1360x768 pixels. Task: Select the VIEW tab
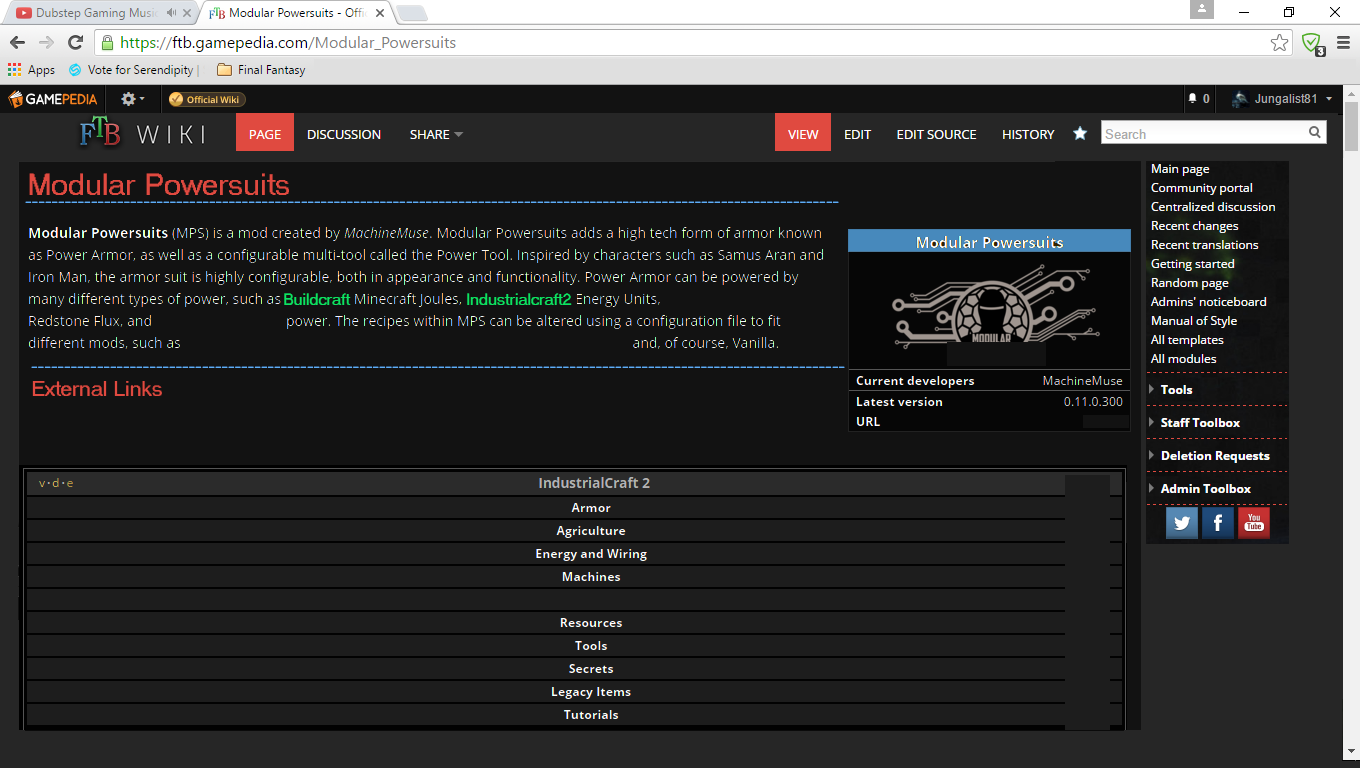point(803,134)
